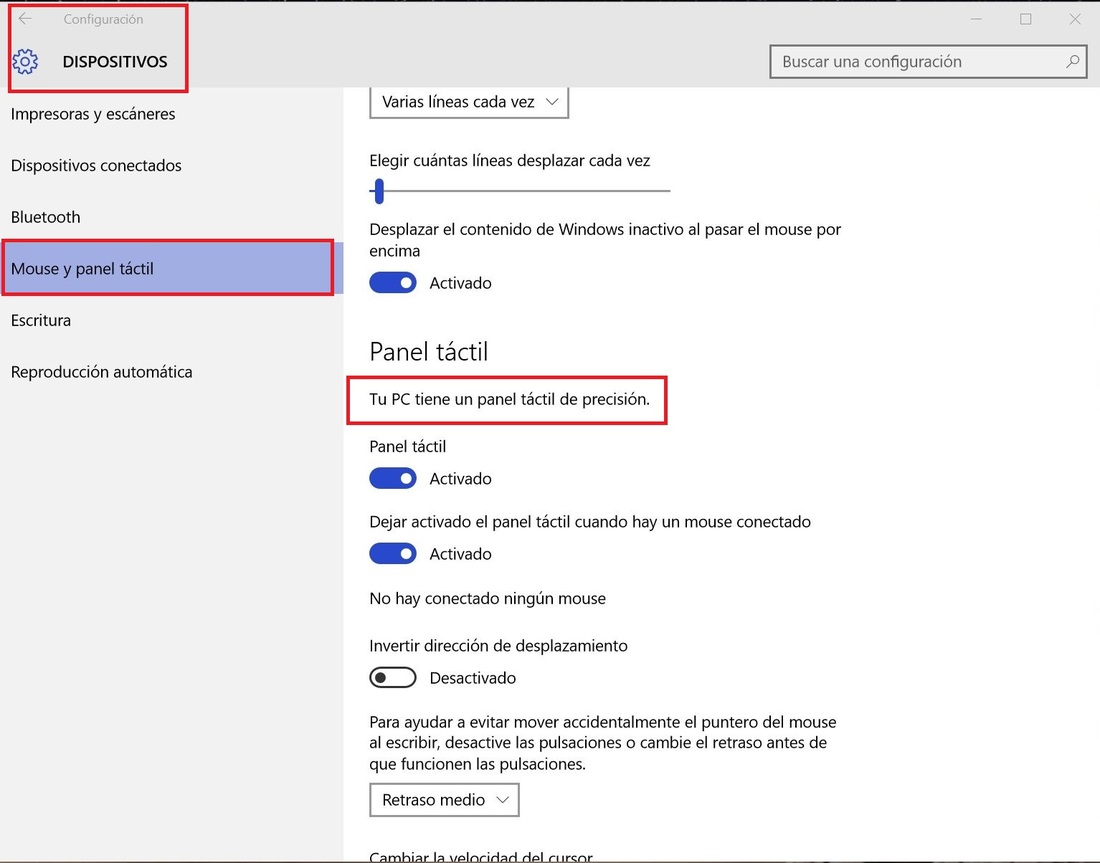The height and width of the screenshot is (863, 1100).
Task: Minimize the Configuración window
Action: (x=976, y=19)
